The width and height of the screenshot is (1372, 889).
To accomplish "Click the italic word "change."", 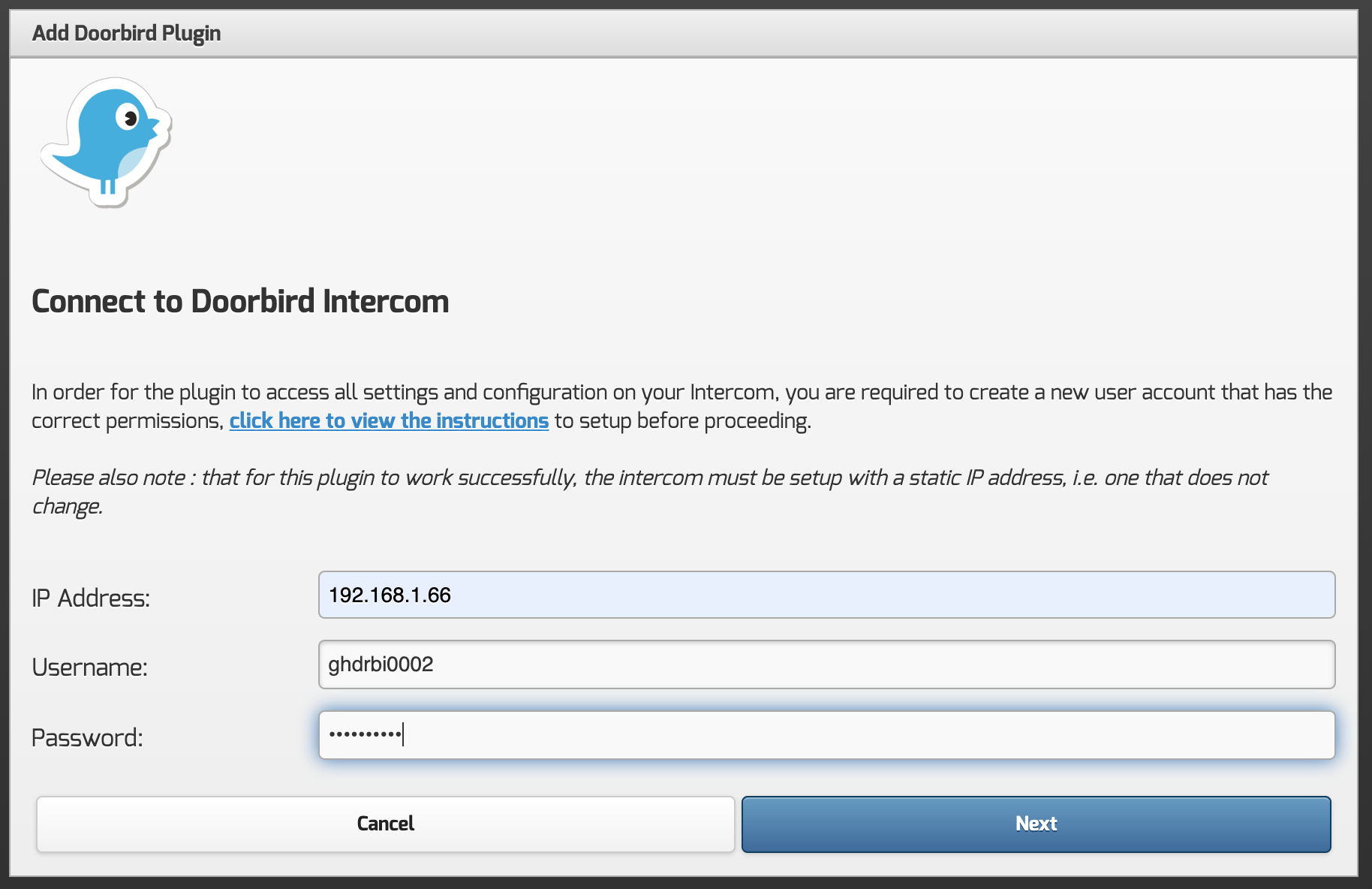I will (67, 506).
